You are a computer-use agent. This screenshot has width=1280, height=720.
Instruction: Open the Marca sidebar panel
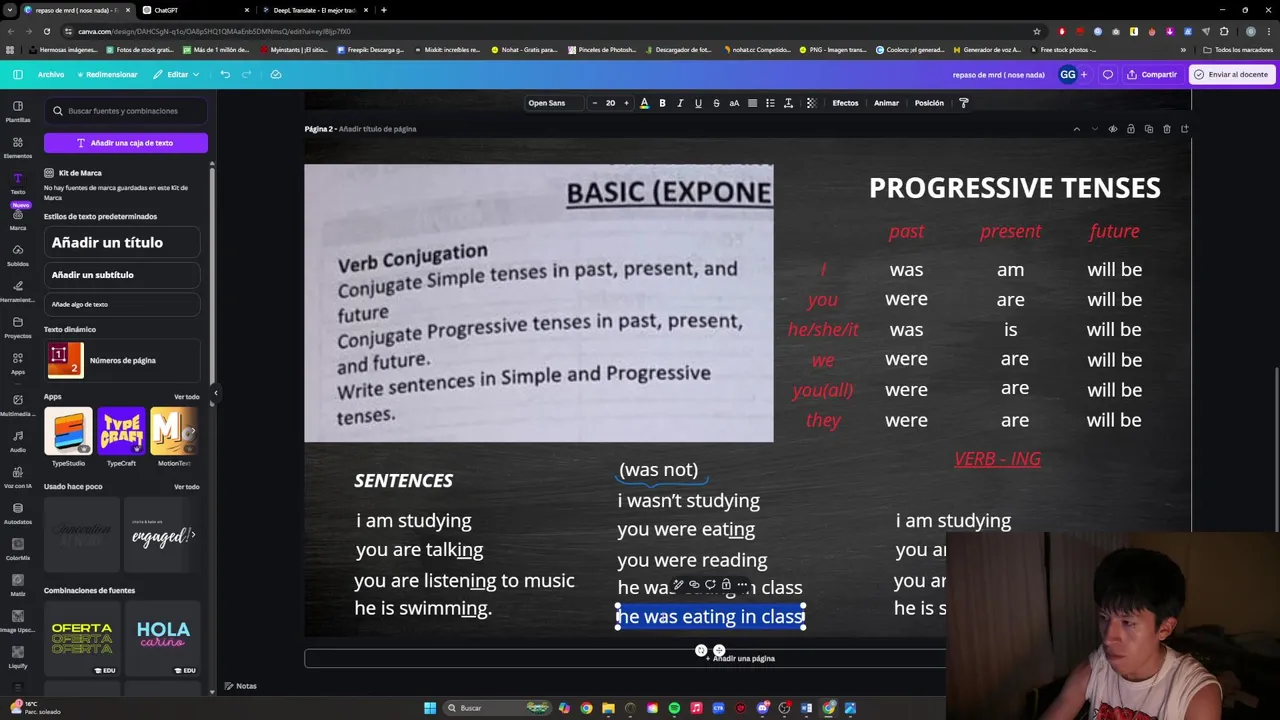tap(18, 219)
